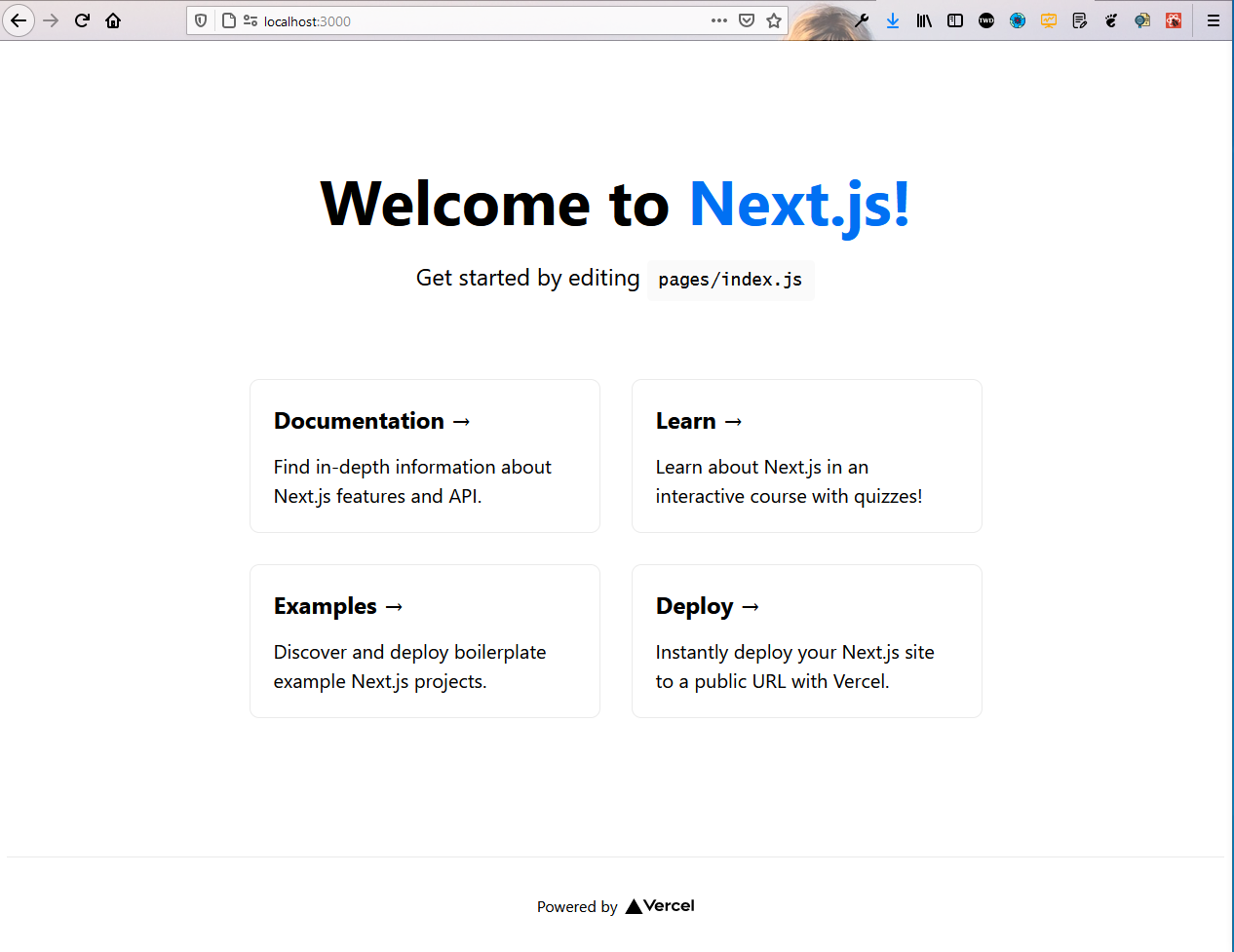Open page actions three-dot menu
This screenshot has height=952, width=1234.
click(719, 20)
